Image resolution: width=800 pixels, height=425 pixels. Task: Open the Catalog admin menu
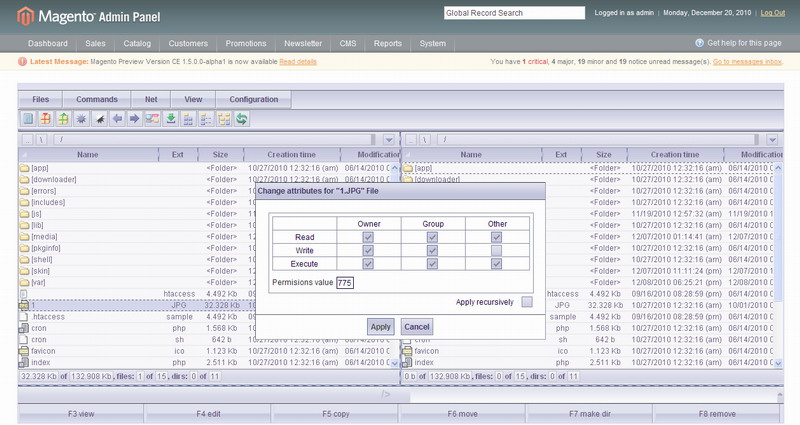pos(137,43)
